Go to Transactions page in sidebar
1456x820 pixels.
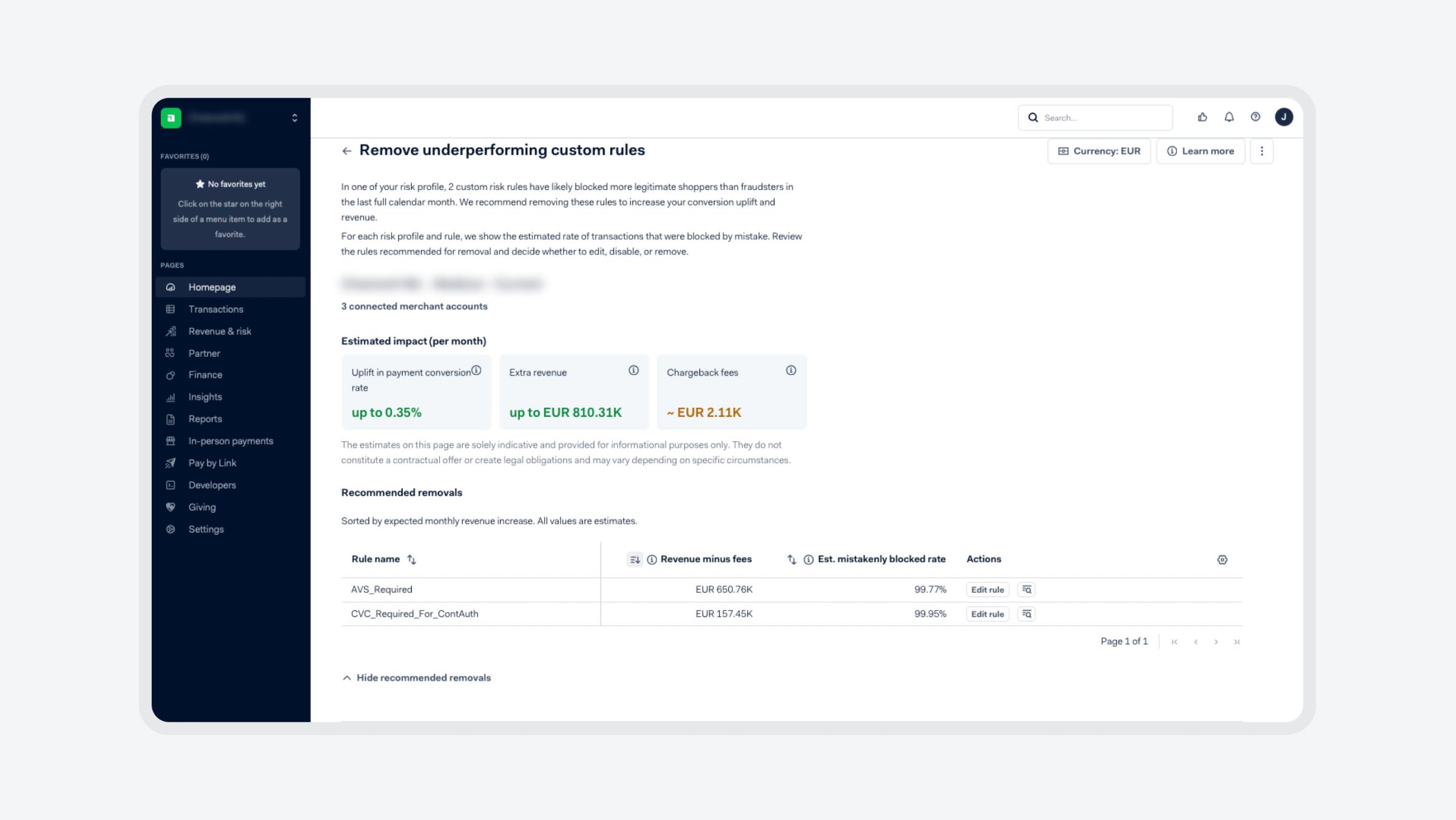[215, 310]
